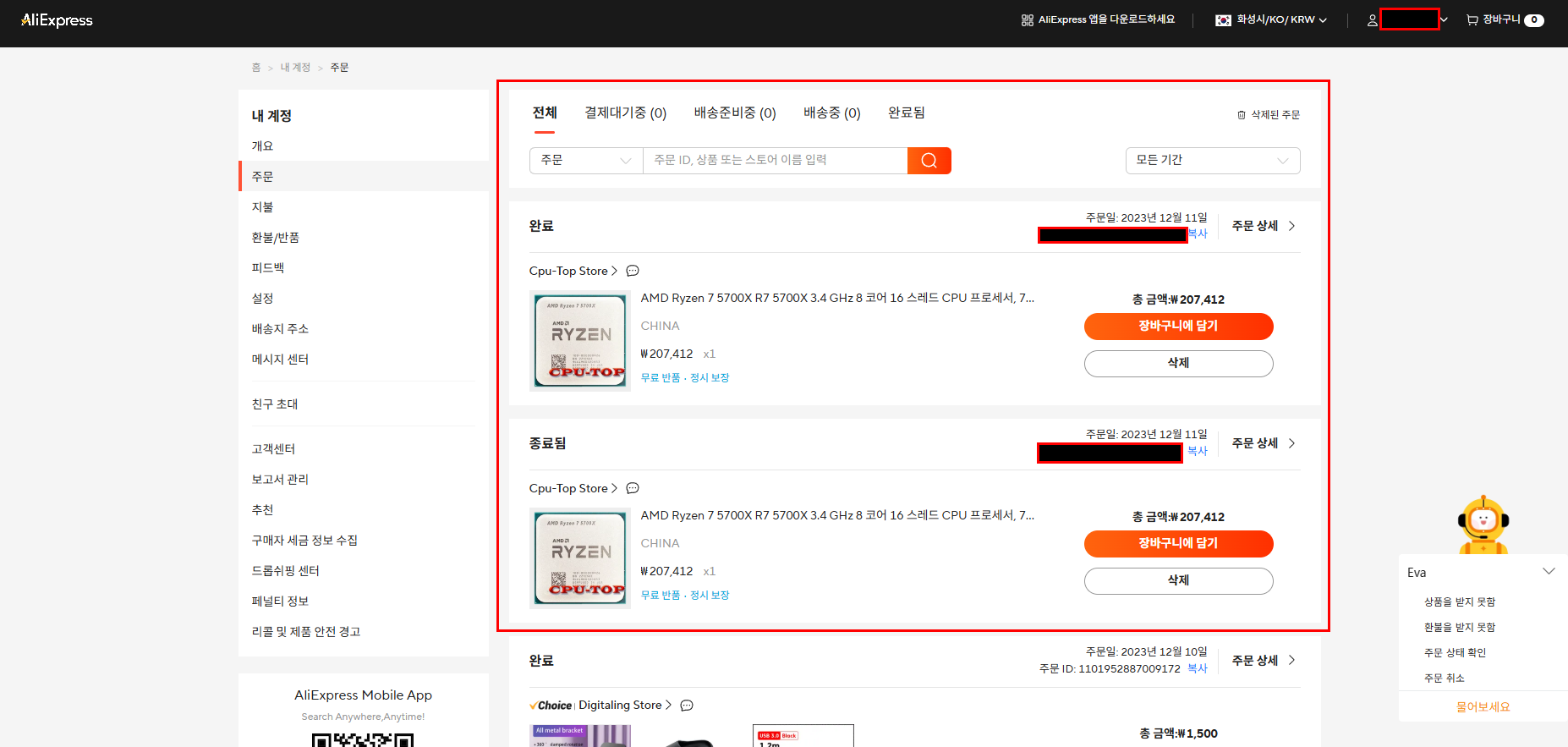Click the Eva robot assistant icon
The height and width of the screenshot is (747, 1568).
pos(1483,525)
